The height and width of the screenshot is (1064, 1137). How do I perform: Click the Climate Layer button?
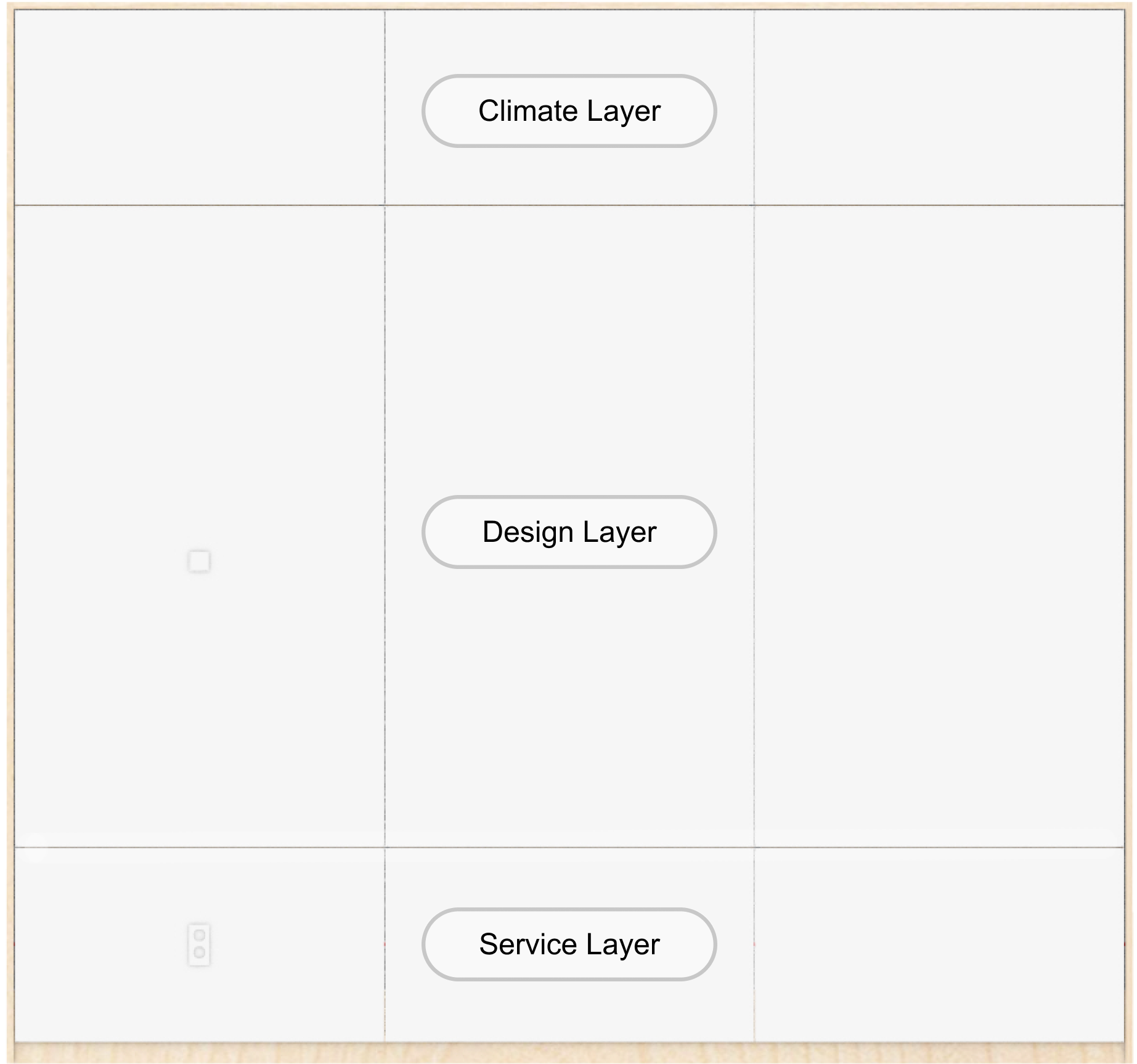coord(569,111)
